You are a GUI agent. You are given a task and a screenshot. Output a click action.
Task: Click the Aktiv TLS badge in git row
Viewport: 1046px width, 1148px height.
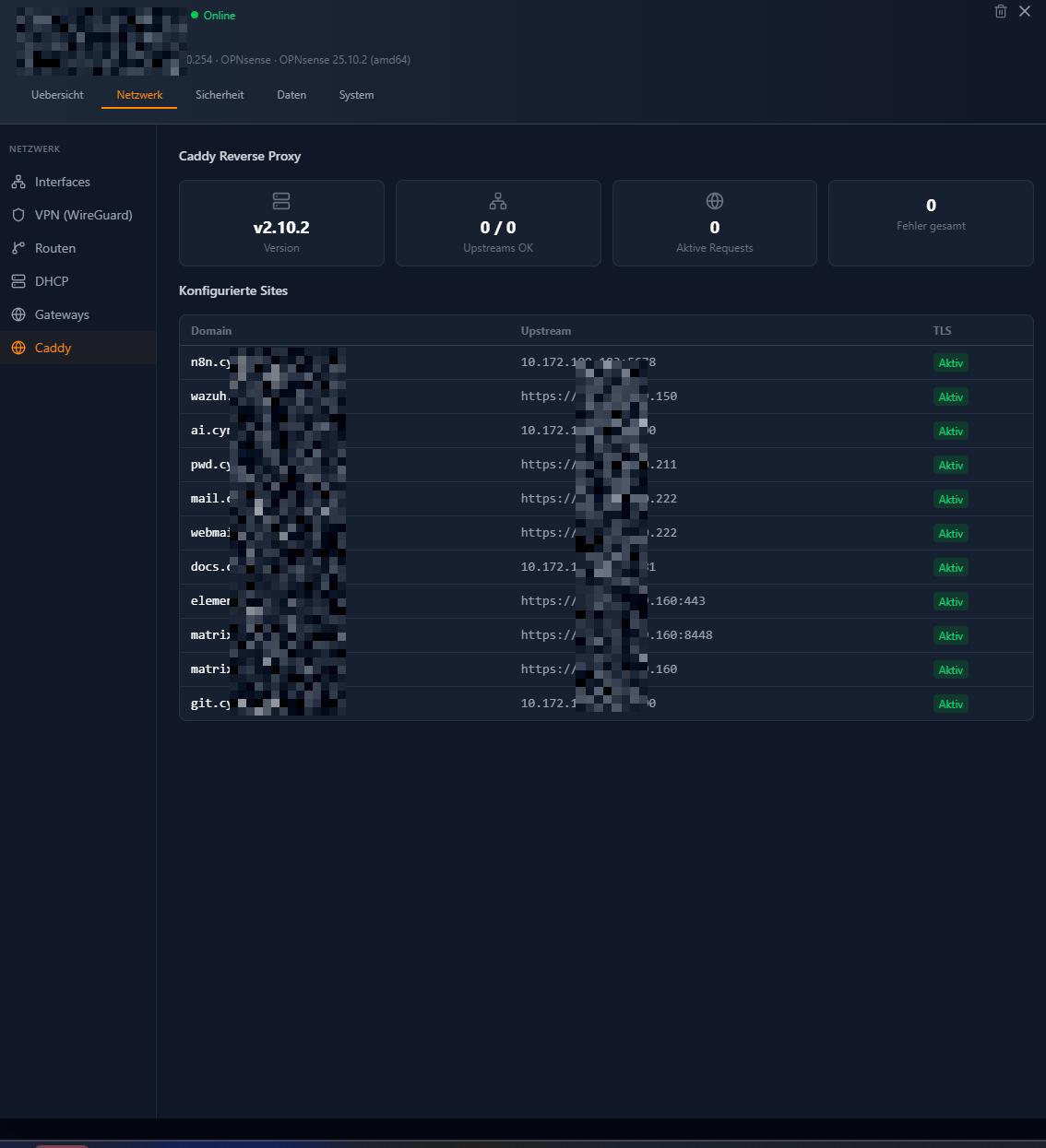click(951, 704)
